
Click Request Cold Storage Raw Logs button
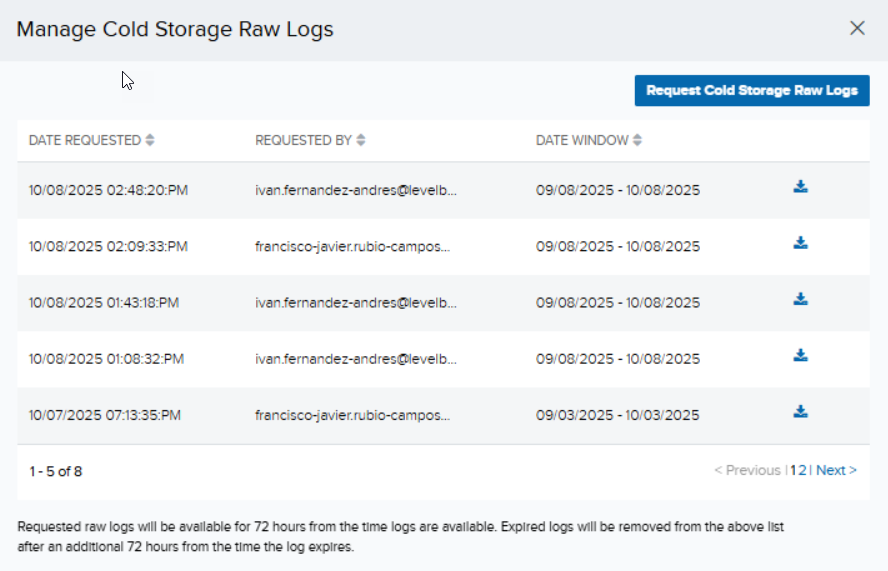(752, 90)
